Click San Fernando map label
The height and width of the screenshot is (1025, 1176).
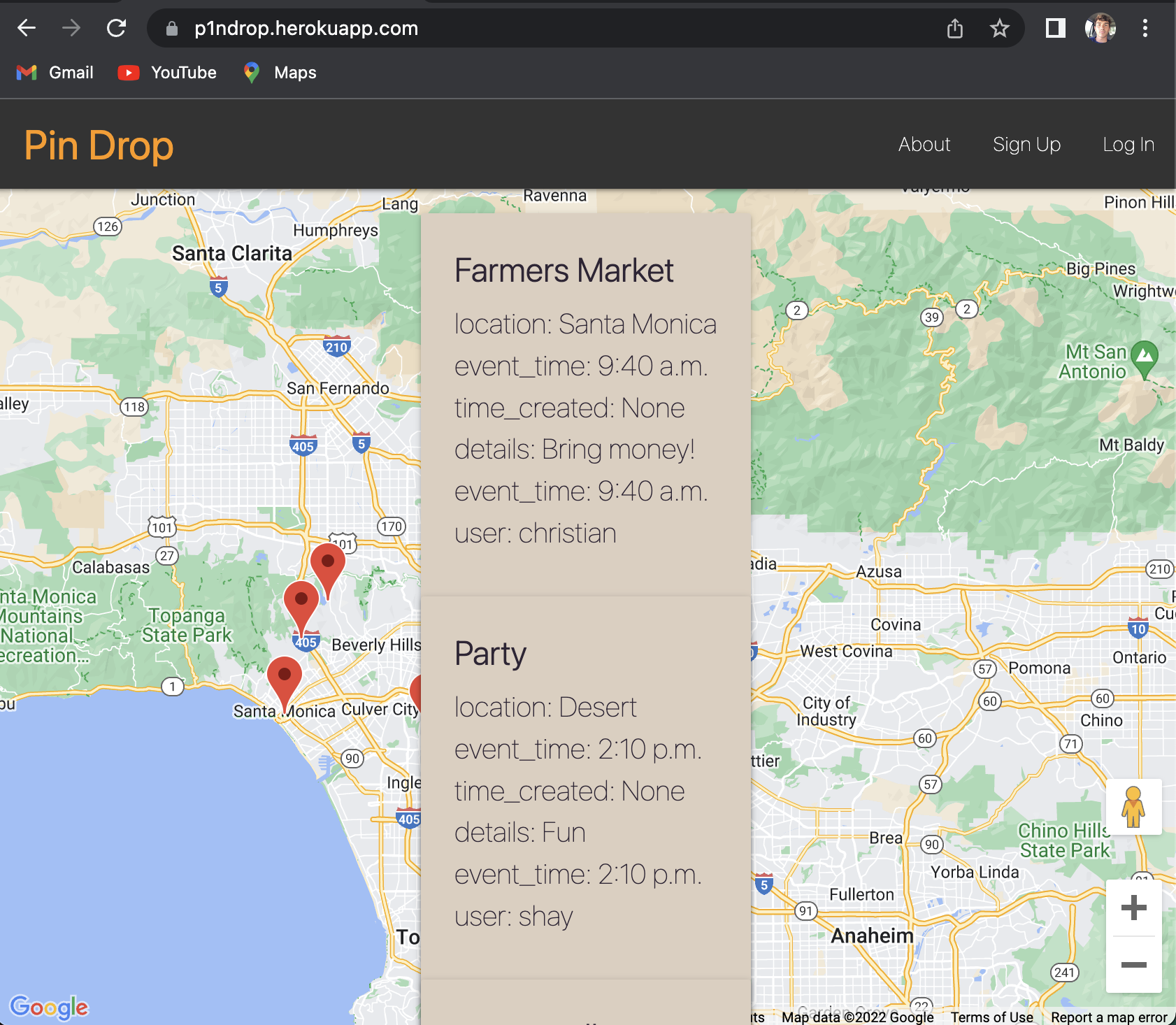[338, 388]
